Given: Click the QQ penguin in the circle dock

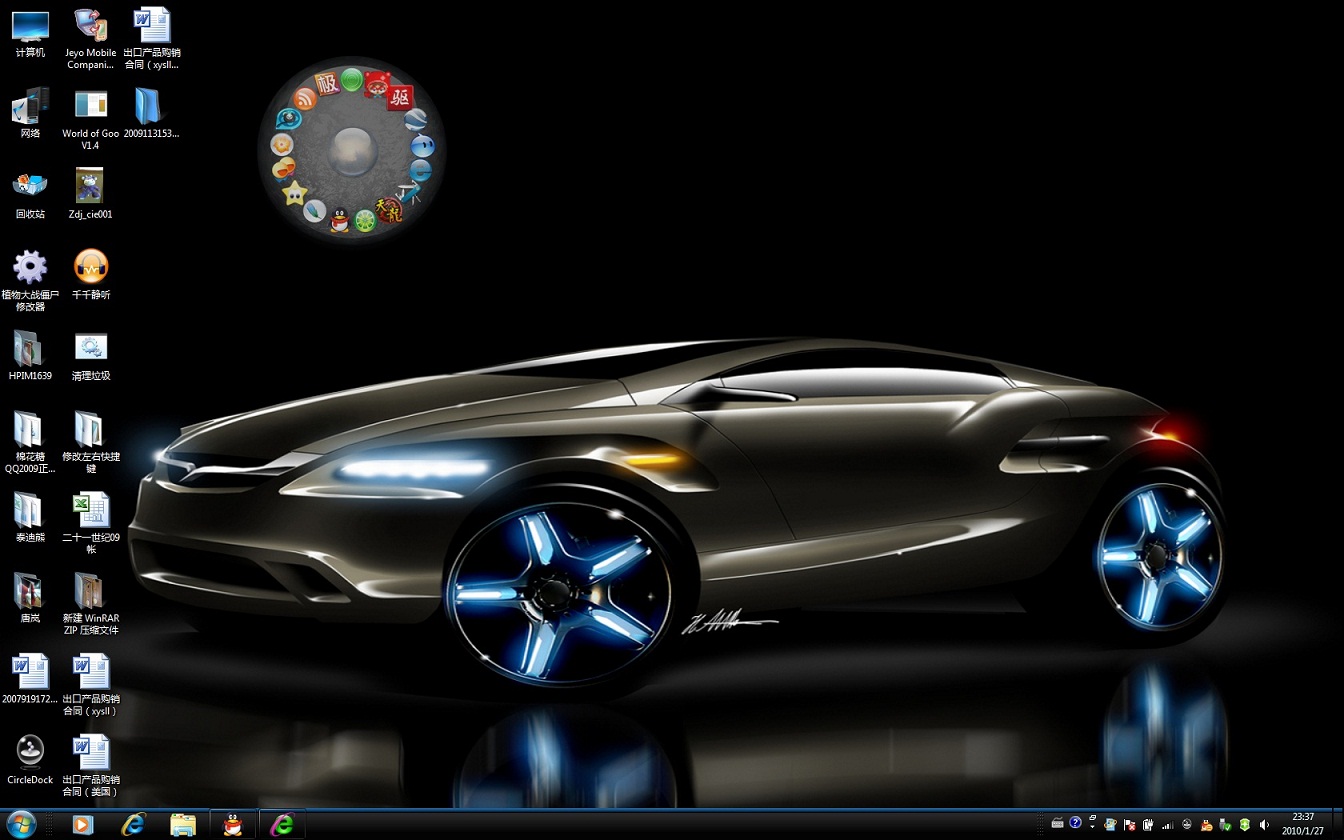Looking at the screenshot, I should click(340, 219).
